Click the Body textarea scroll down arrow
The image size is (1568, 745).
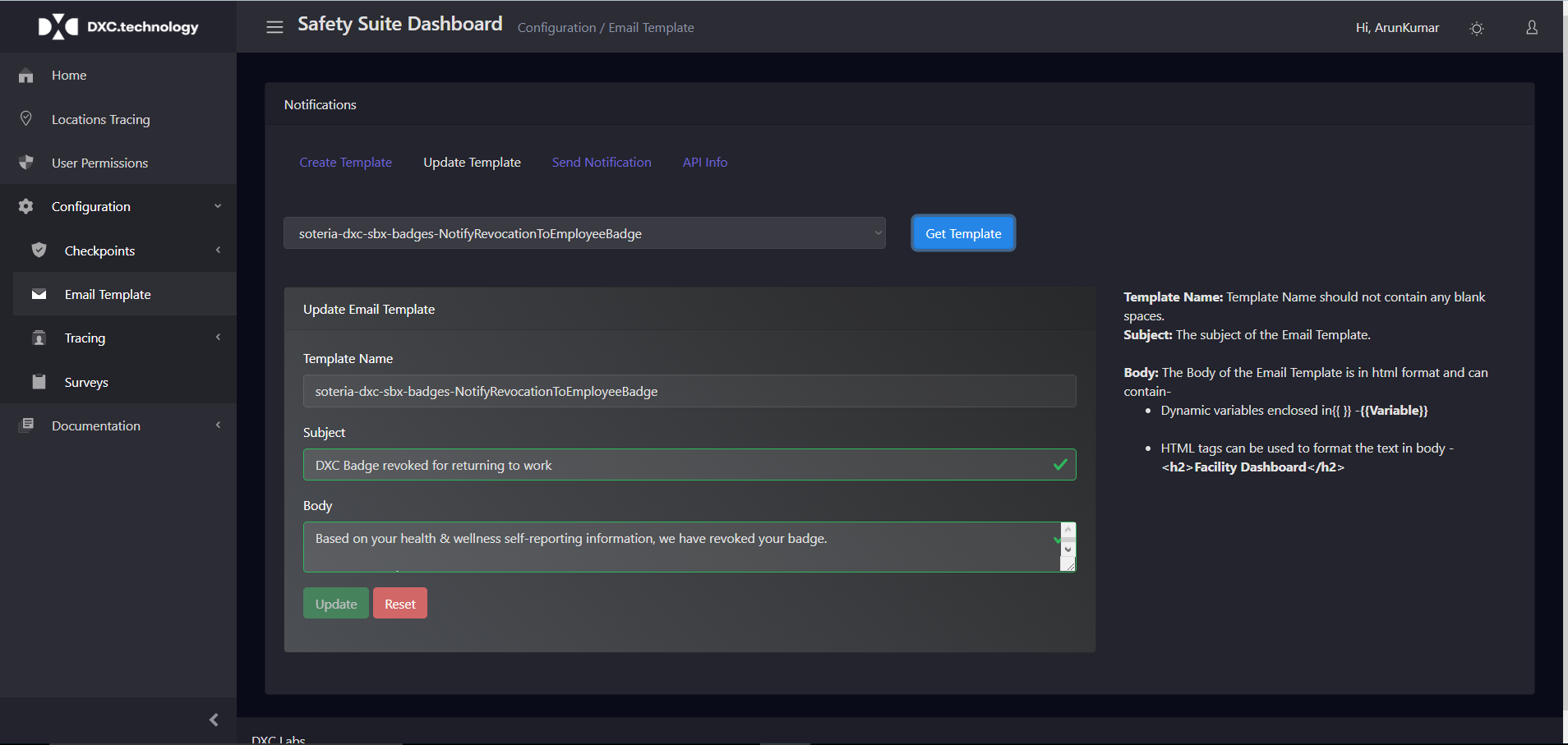click(1068, 550)
